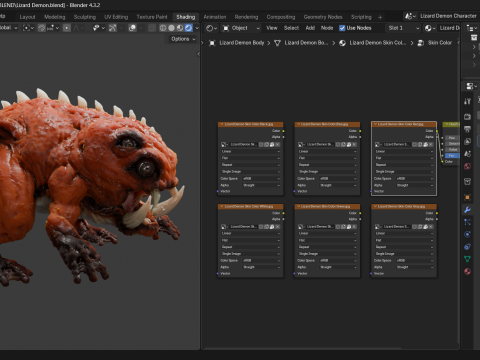The width and height of the screenshot is (480, 360).
Task: Open sRGB color space dropdown in White node
Action: pos(261,260)
